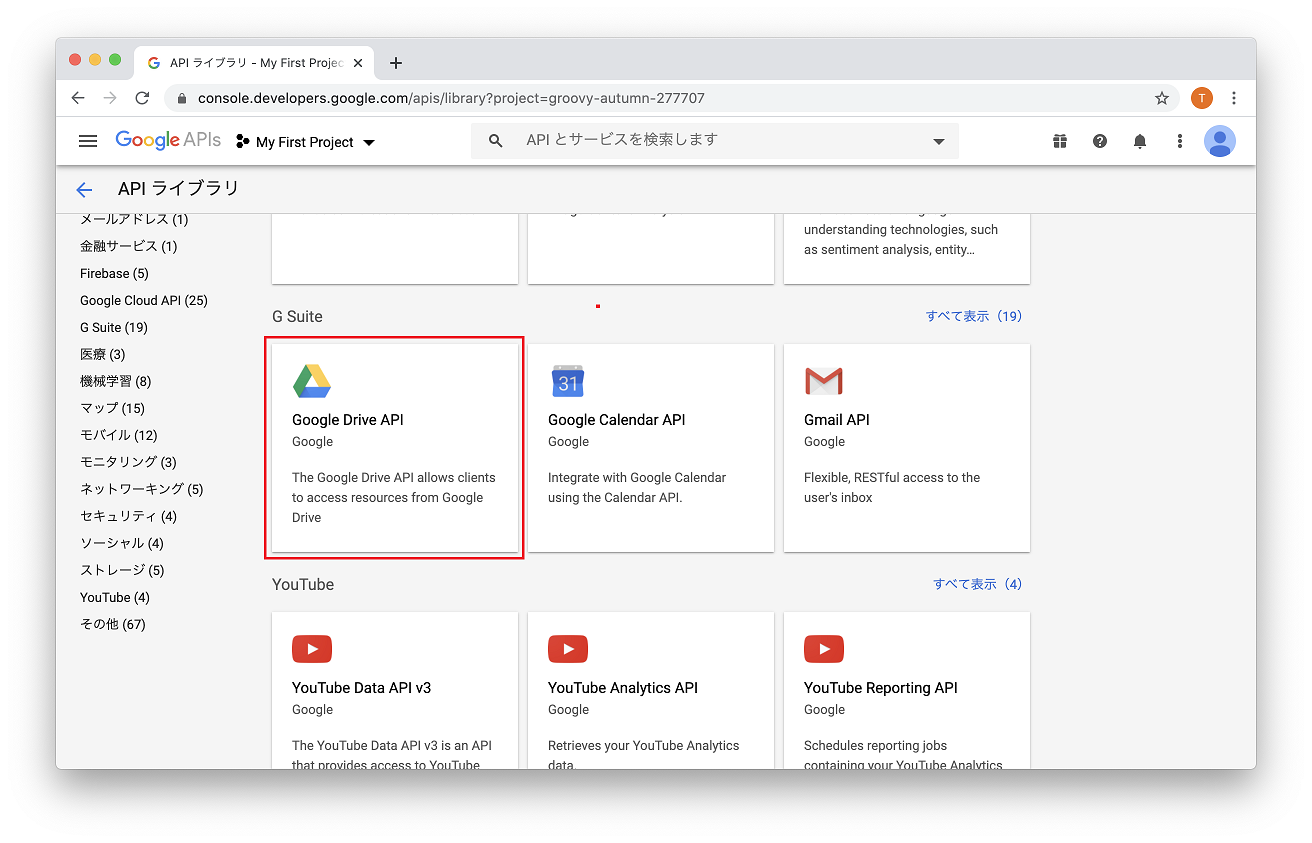Filter by メールアドレス (1) category
Screen dimensions: 1312x843
[134, 219]
